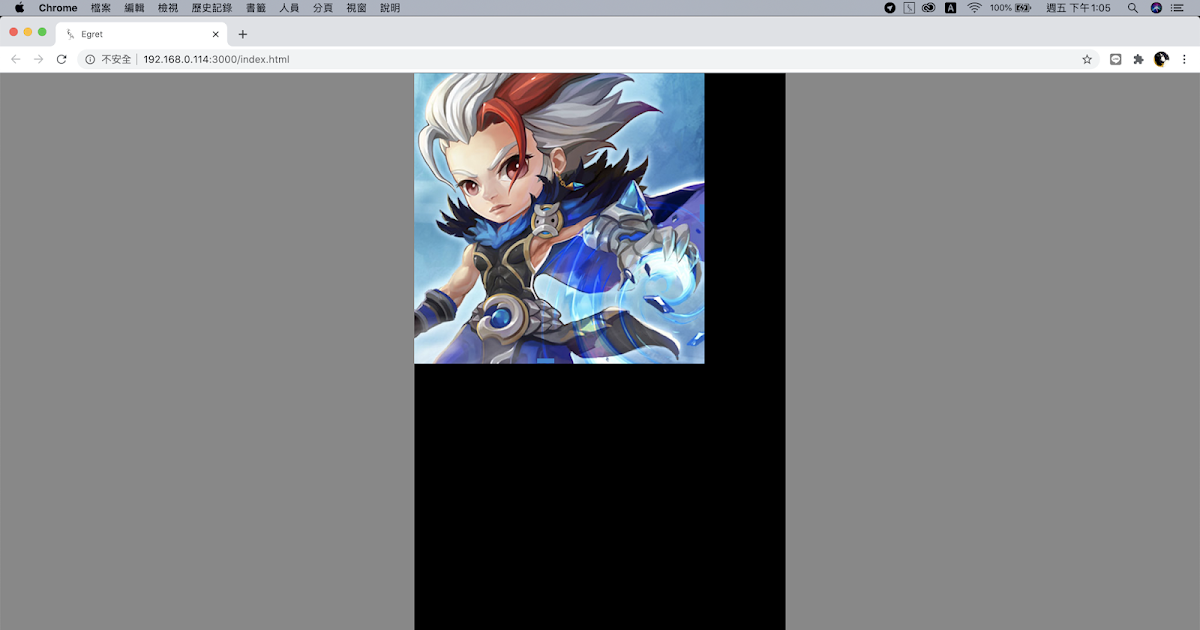The height and width of the screenshot is (630, 1200).
Task: Open the Adobe Creative Cloud menu bar icon
Action: tap(929, 8)
